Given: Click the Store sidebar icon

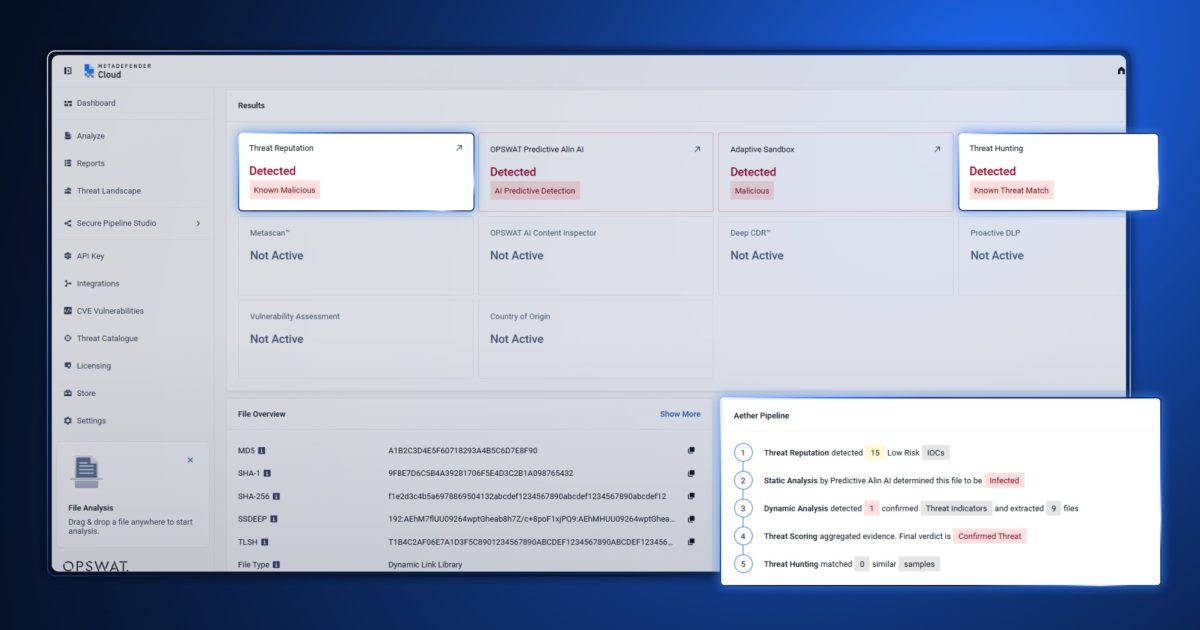Looking at the screenshot, I should [68, 393].
